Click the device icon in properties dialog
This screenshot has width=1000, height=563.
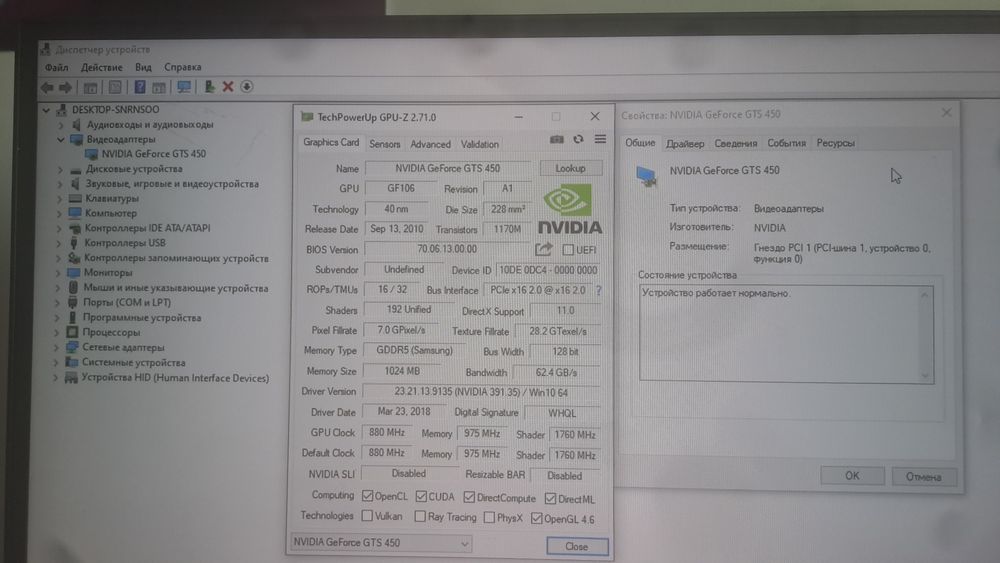coord(647,175)
